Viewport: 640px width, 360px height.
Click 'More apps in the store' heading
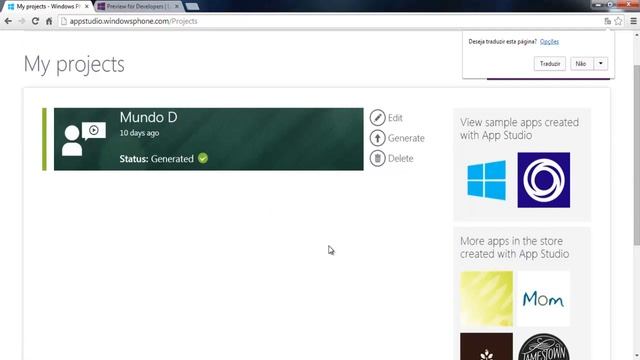(514, 247)
